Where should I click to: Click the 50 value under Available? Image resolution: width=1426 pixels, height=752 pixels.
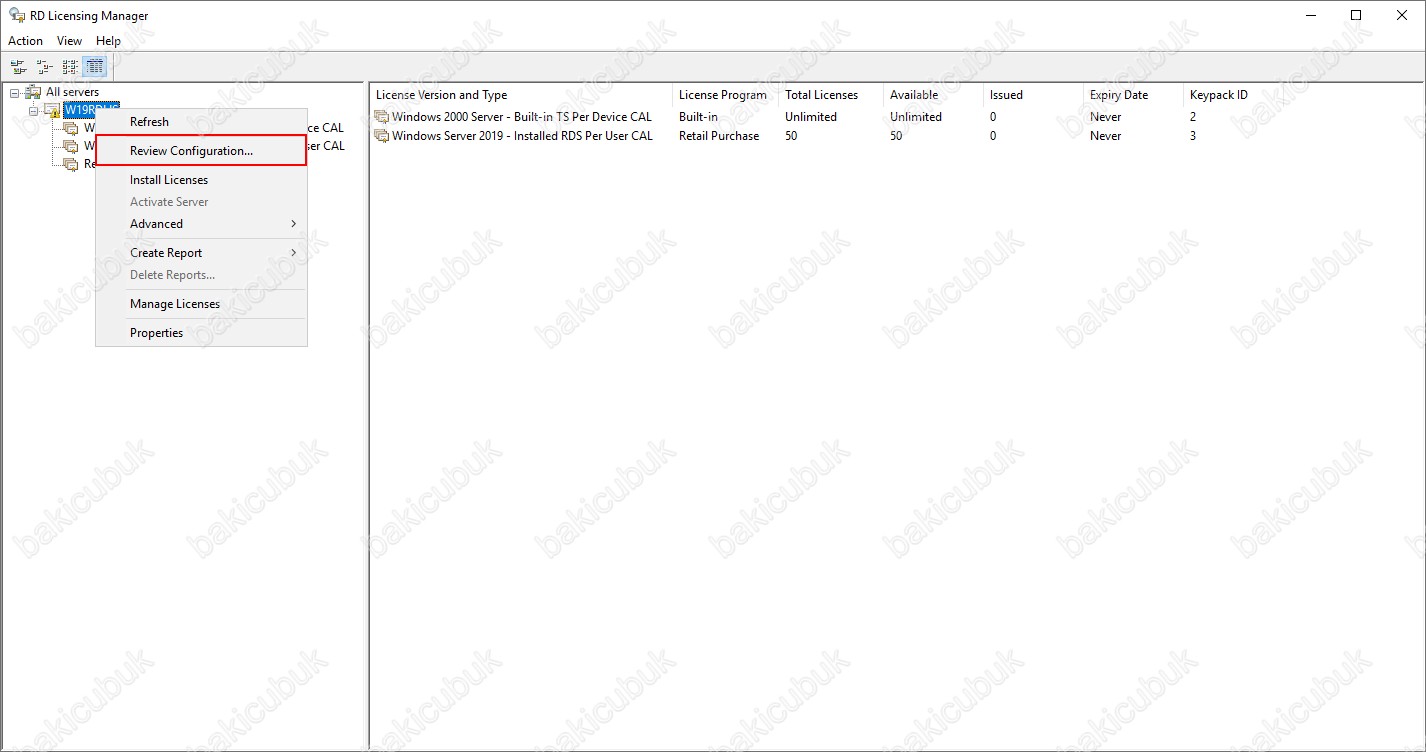click(x=896, y=136)
